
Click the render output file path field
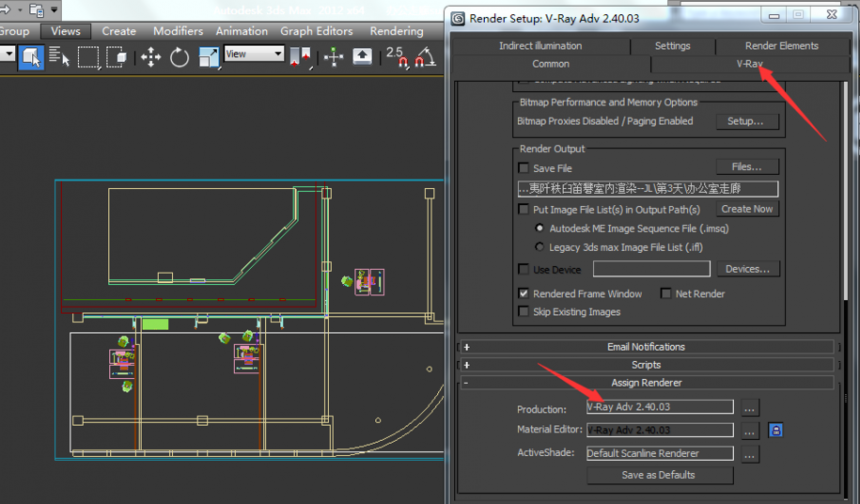click(648, 189)
